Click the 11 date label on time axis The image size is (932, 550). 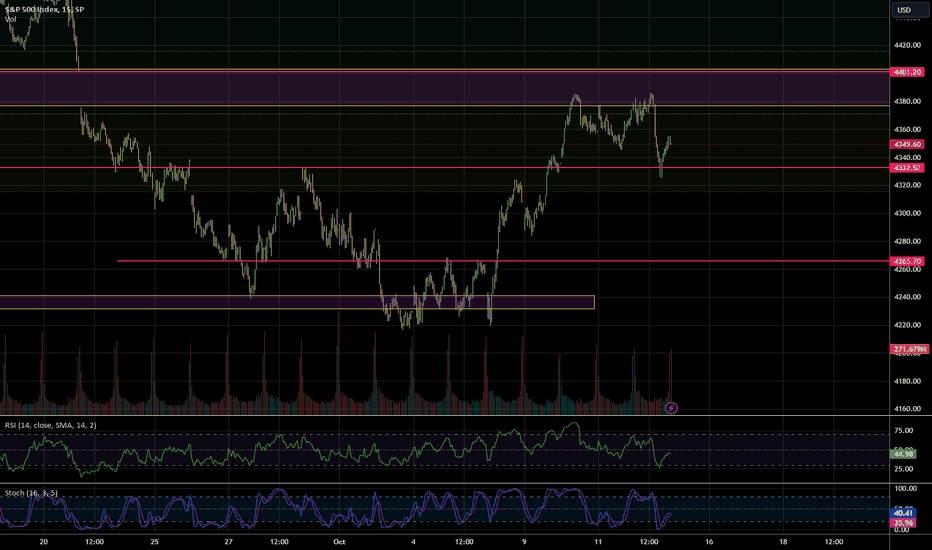pos(598,542)
